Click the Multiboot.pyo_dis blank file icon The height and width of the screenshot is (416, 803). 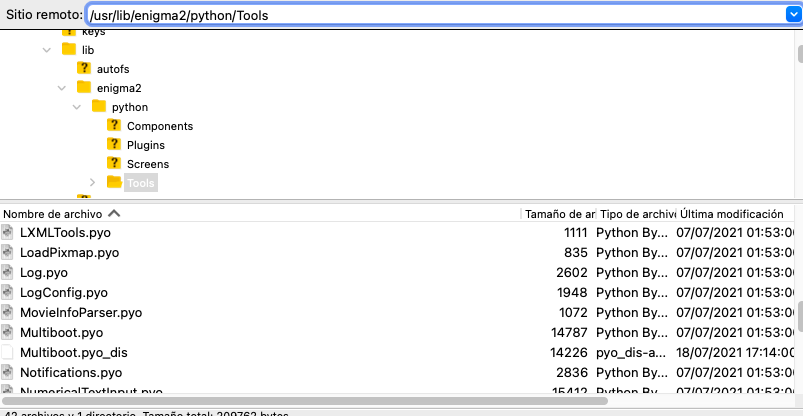point(8,352)
